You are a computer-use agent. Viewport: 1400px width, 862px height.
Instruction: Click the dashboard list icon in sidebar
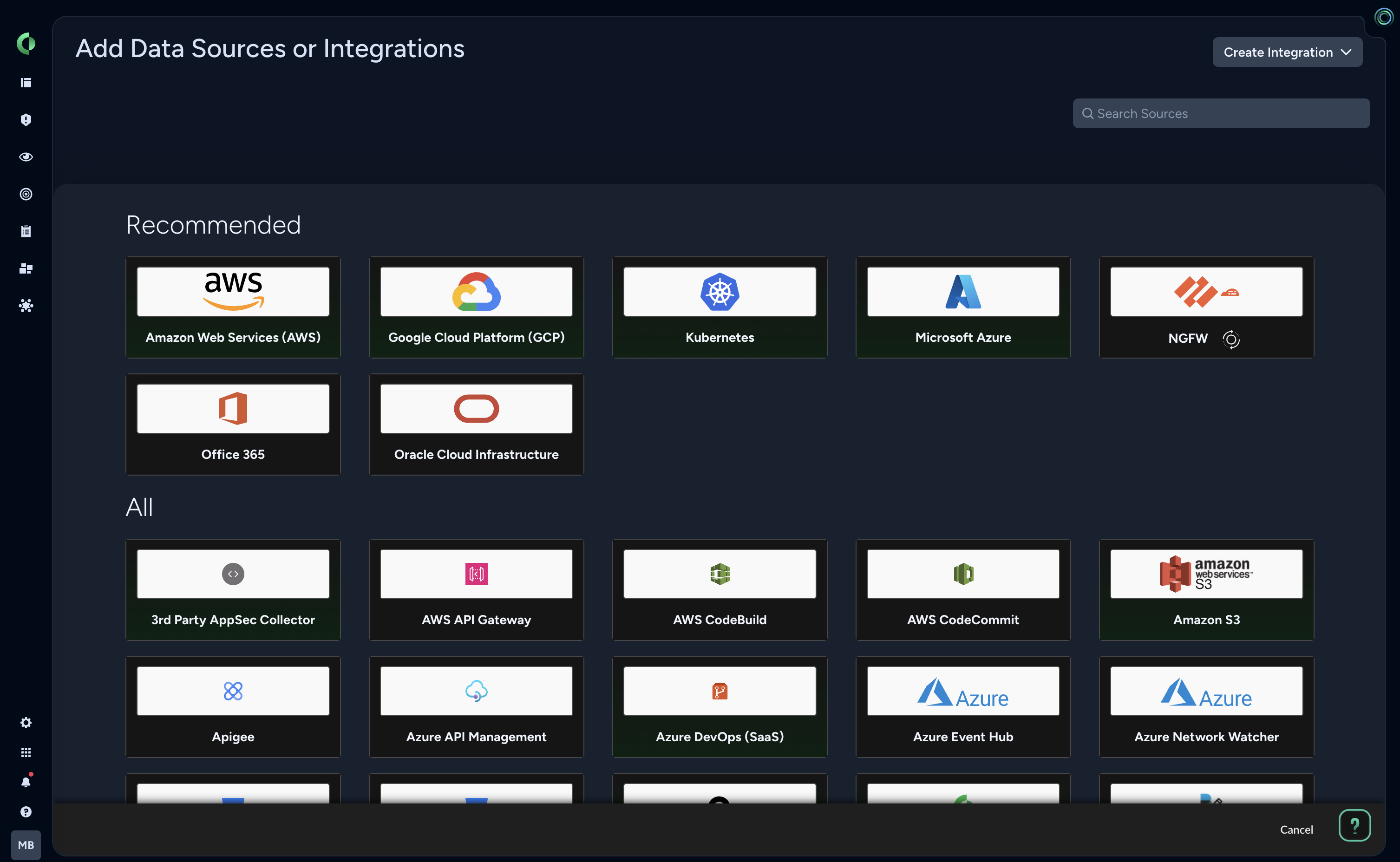pyautogui.click(x=26, y=83)
